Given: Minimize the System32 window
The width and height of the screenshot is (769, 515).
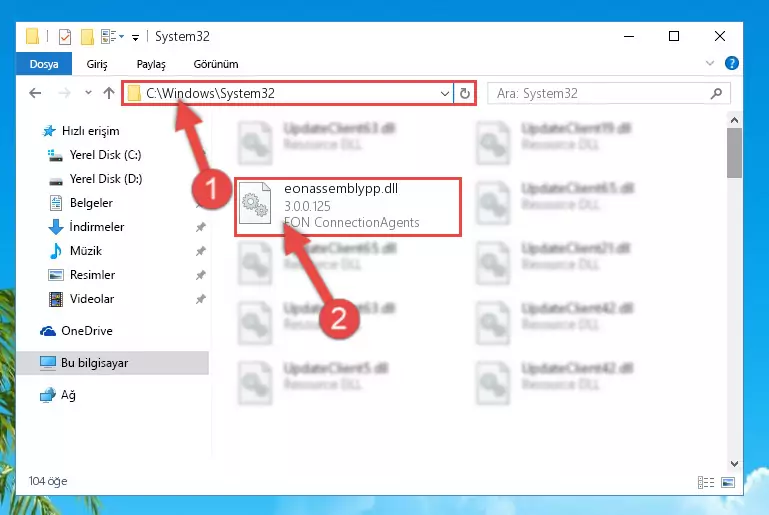Looking at the screenshot, I should click(x=629, y=36).
